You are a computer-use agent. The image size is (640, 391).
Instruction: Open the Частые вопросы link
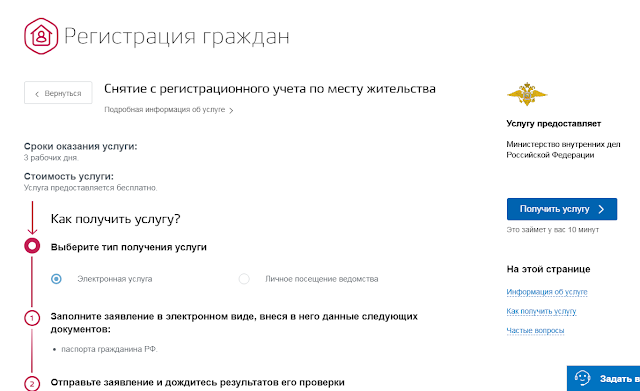pos(535,330)
